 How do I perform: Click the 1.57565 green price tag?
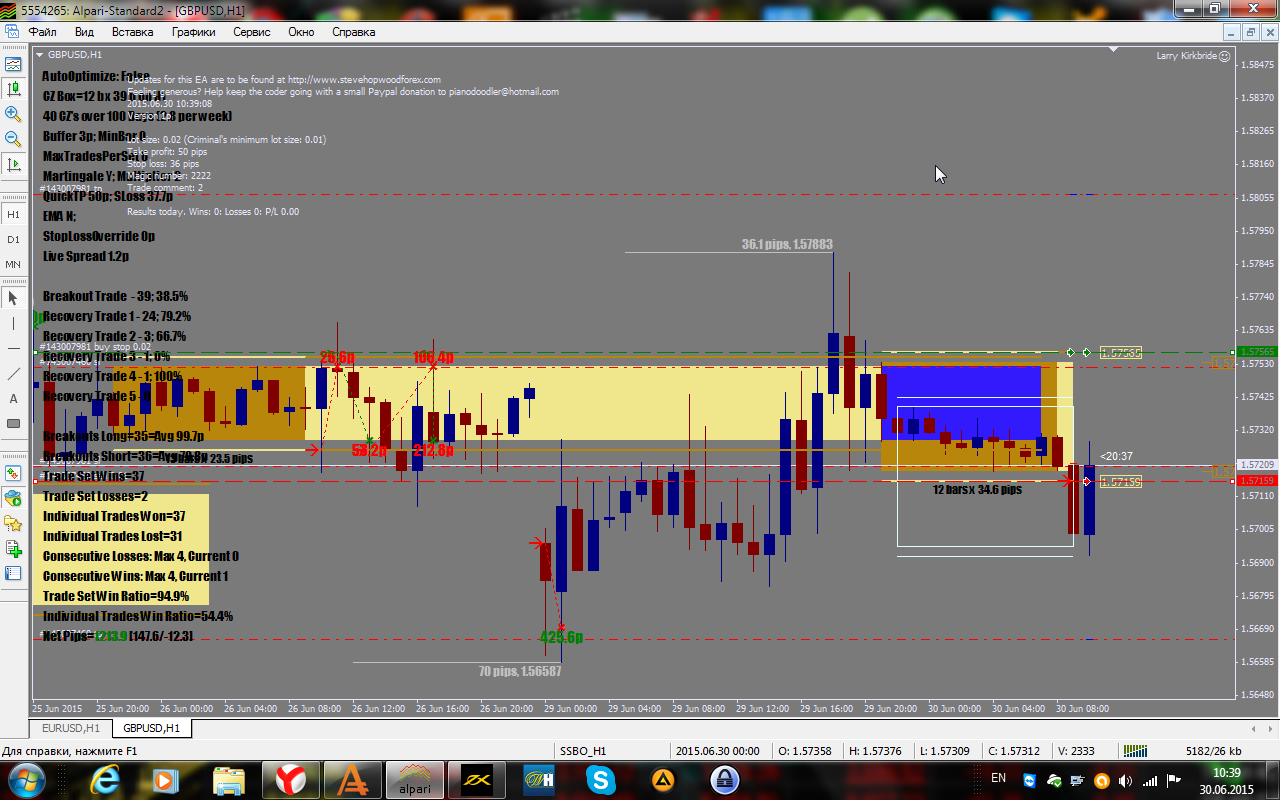(x=1257, y=352)
